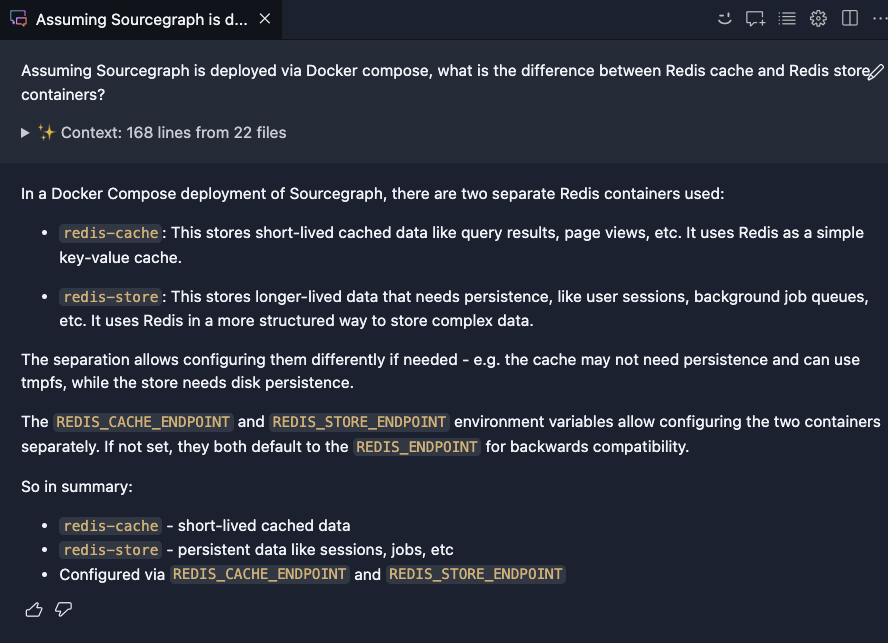Open Cody settings via the gear icon
The height and width of the screenshot is (643, 888).
pos(818,19)
